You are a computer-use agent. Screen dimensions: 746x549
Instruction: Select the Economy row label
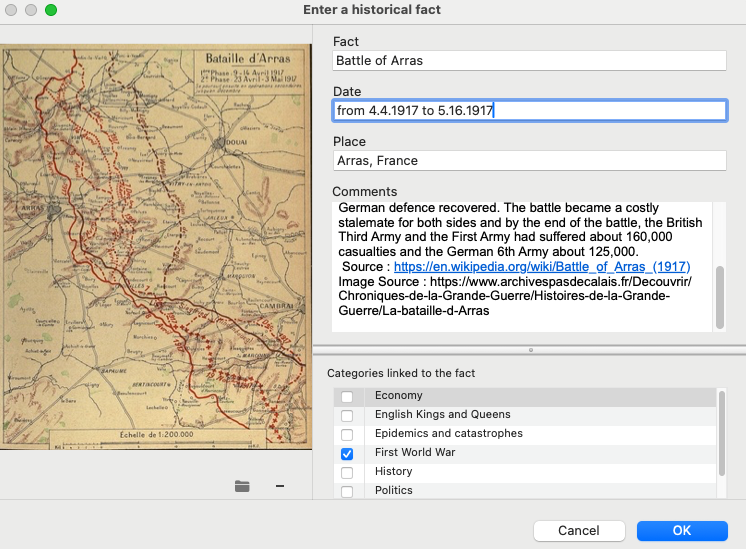[x=398, y=395]
